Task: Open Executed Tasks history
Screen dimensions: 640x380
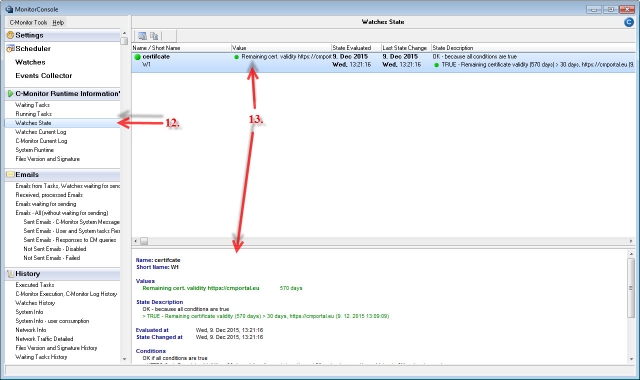Action: tap(35, 285)
